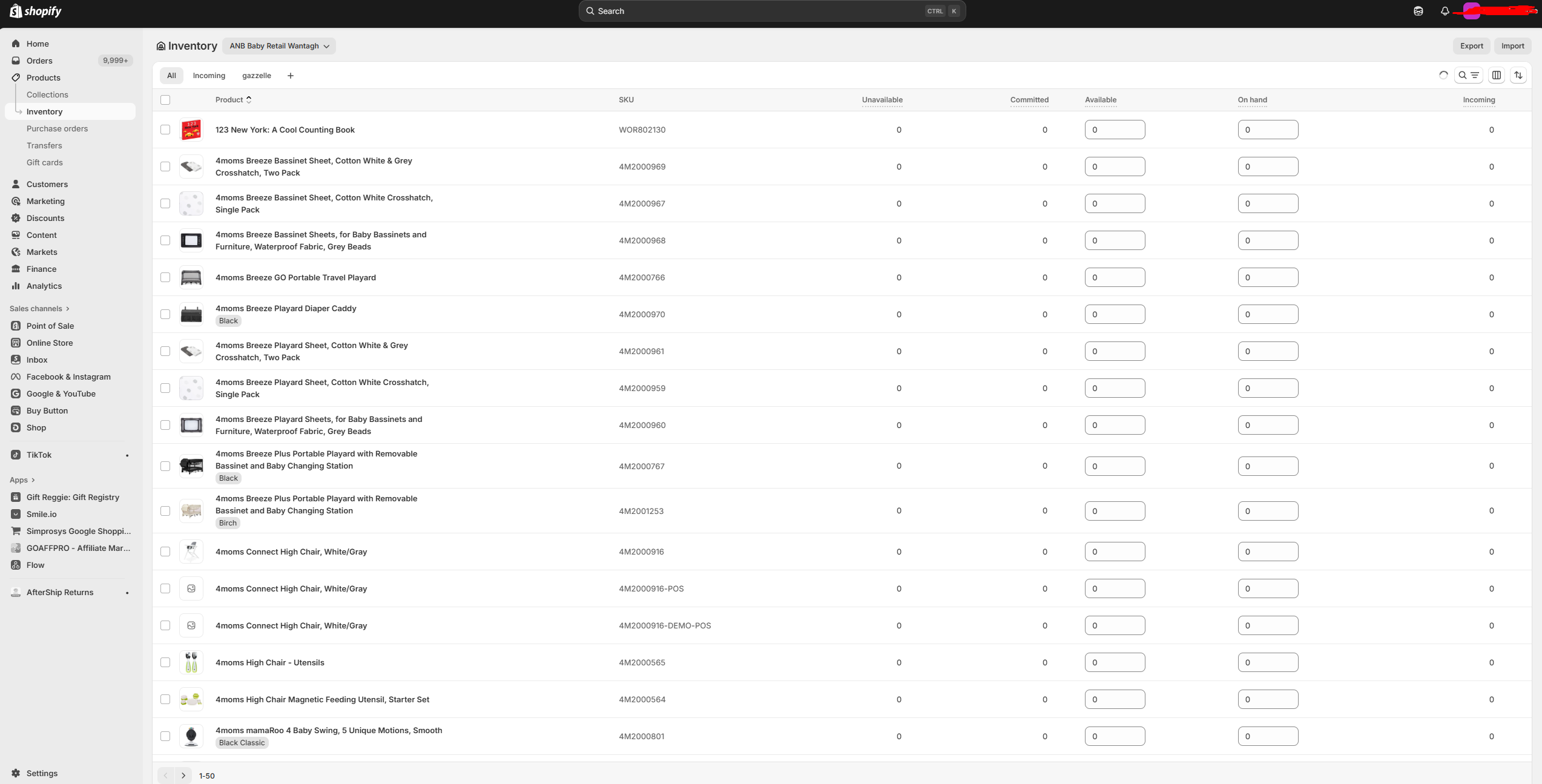1542x784 pixels.
Task: Open Transfers in the sidebar
Action: 44,145
